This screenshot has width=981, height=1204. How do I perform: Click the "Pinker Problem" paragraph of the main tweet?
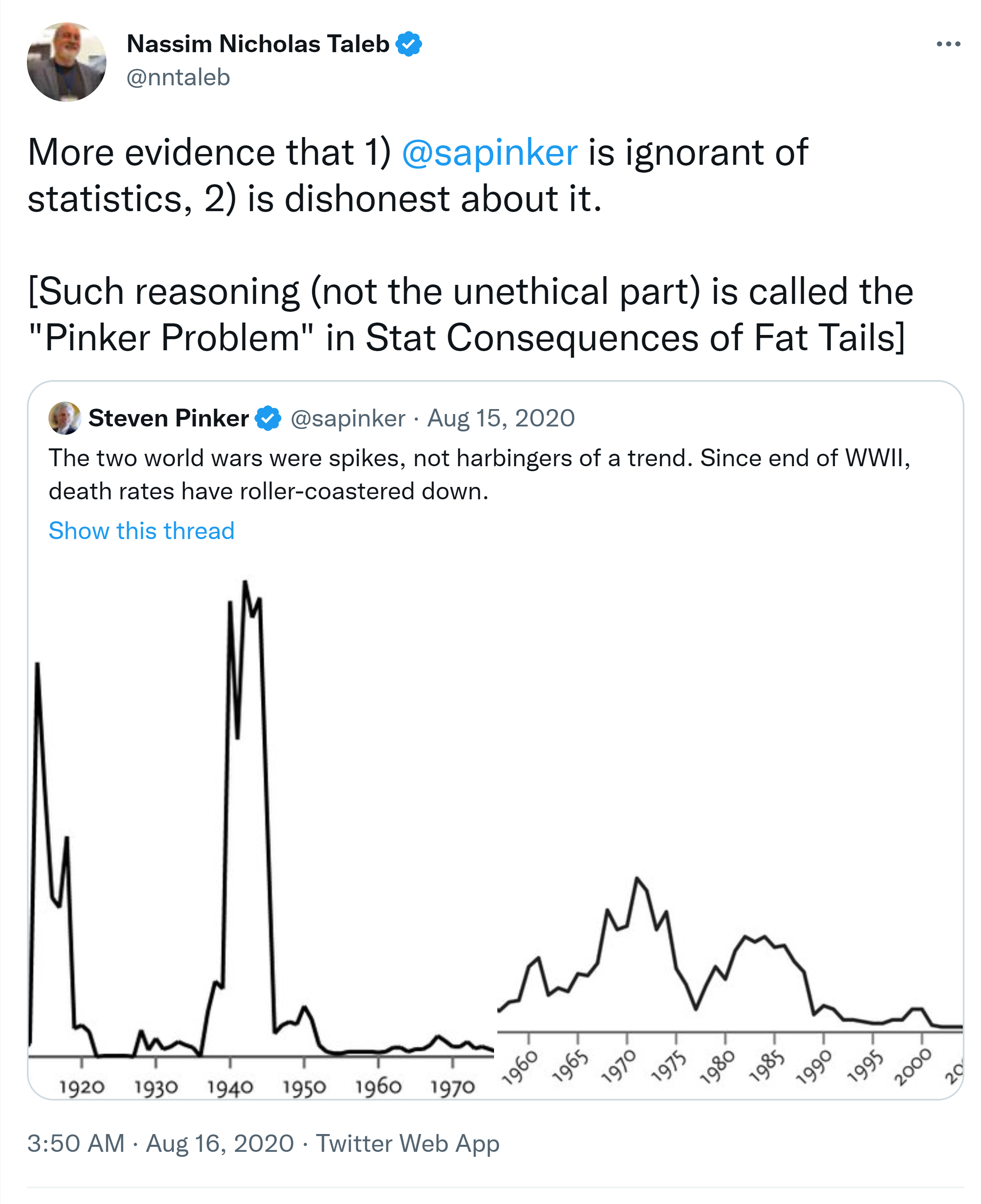click(470, 314)
